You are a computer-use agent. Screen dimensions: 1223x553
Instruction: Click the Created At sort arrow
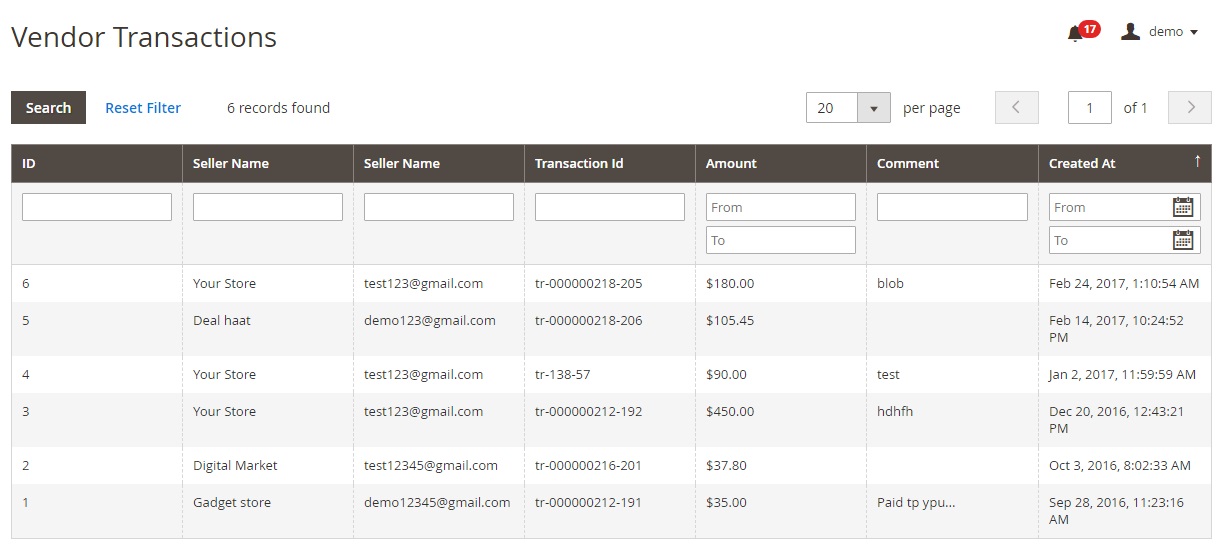[x=1197, y=162]
